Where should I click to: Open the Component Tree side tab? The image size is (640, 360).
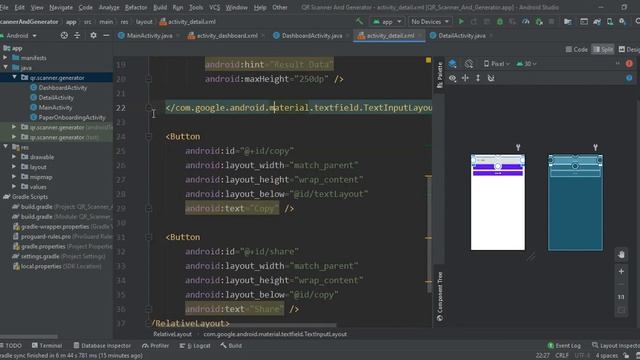click(x=440, y=297)
